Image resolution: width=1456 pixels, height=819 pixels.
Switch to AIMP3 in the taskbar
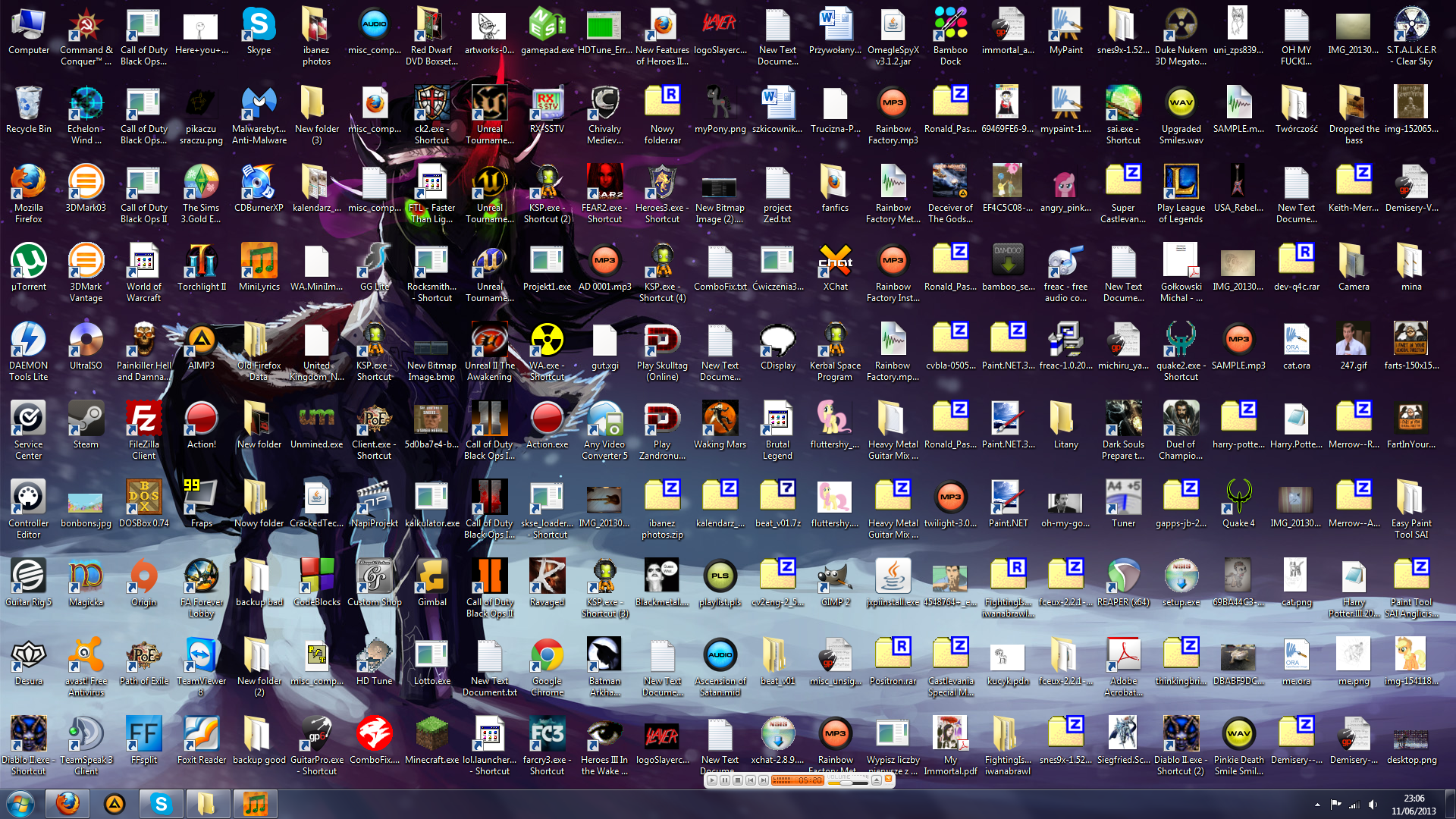point(115,803)
